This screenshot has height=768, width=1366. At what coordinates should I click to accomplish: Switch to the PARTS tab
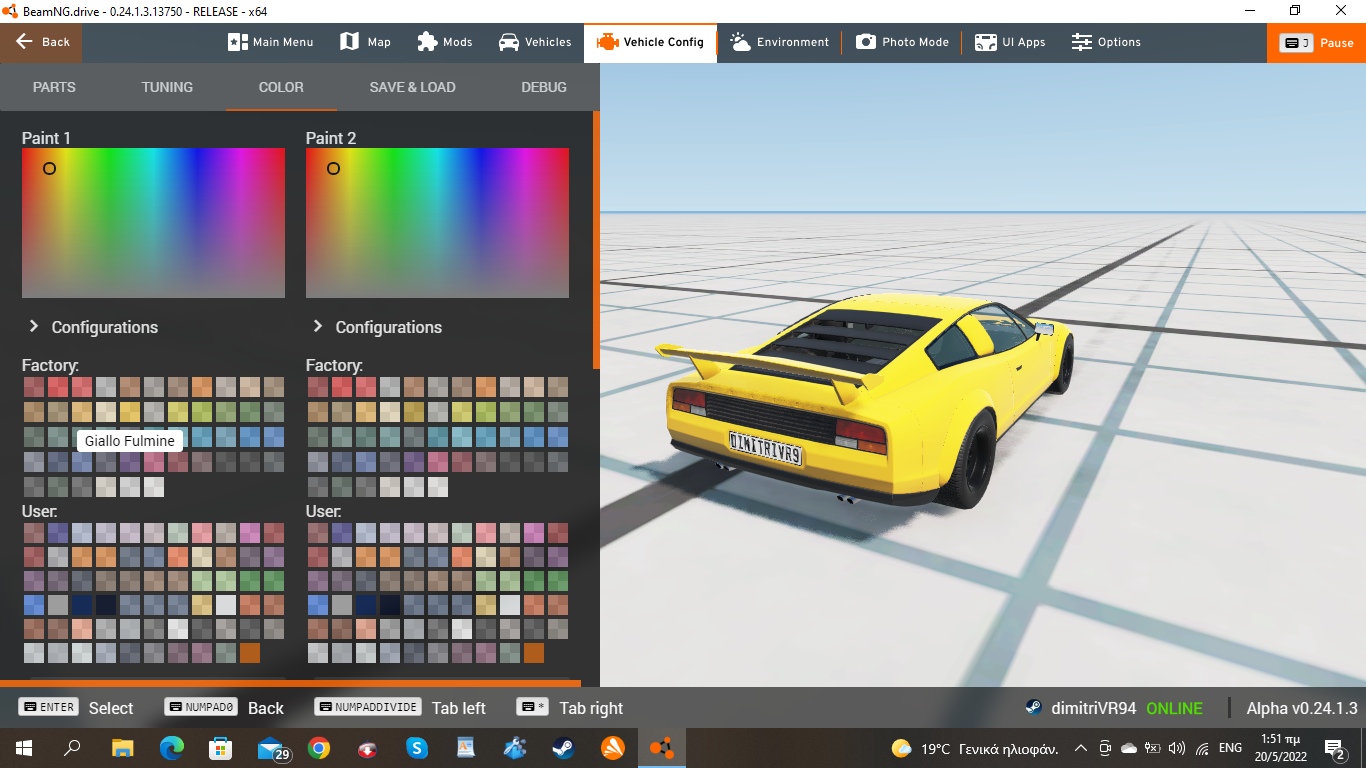(54, 87)
